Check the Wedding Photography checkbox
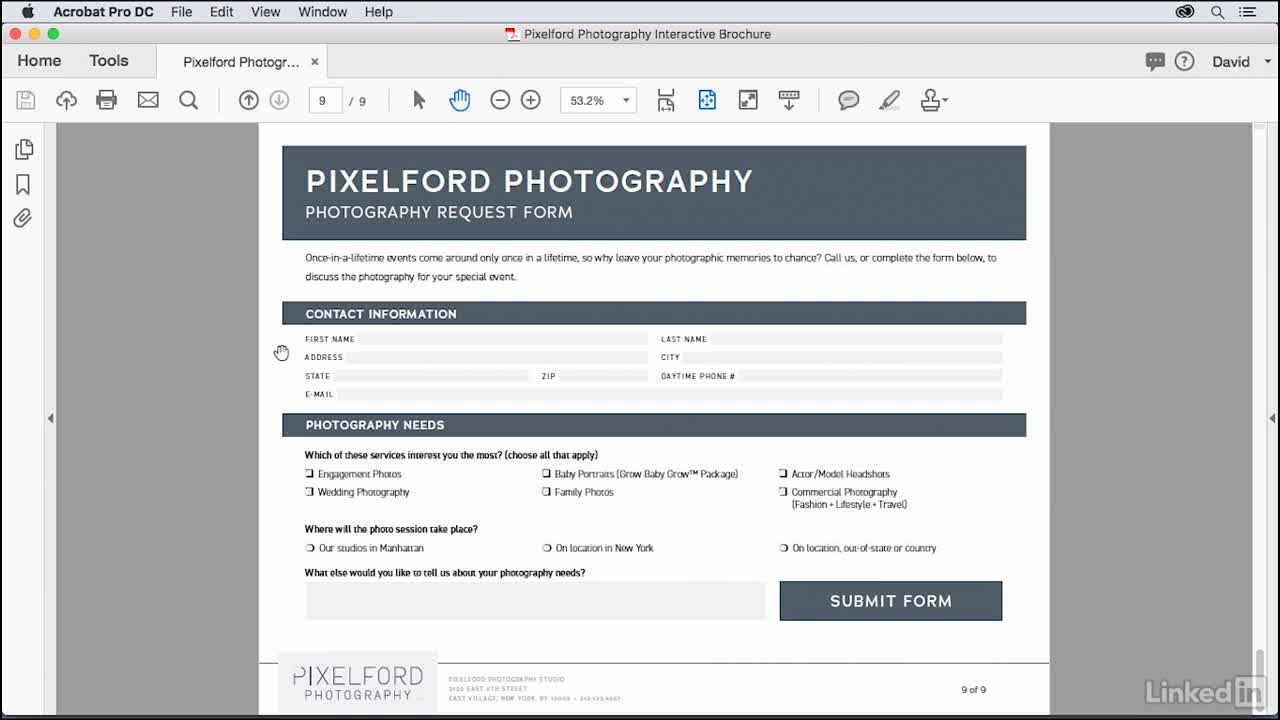Viewport: 1280px width, 720px height. click(x=309, y=492)
